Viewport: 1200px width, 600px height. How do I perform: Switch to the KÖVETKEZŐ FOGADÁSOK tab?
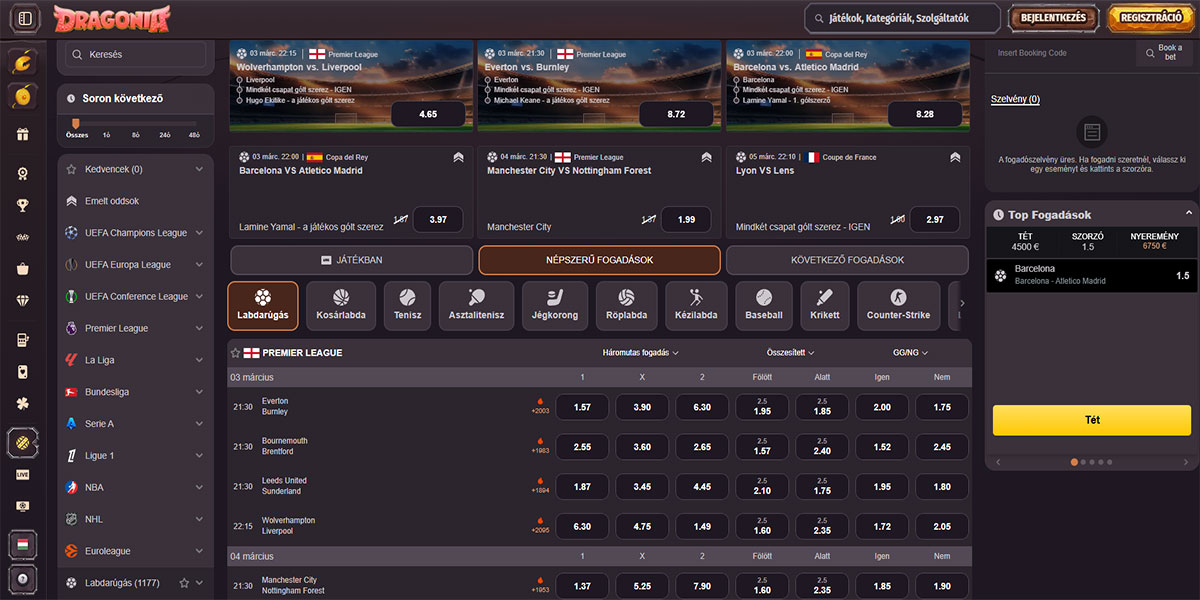click(846, 260)
